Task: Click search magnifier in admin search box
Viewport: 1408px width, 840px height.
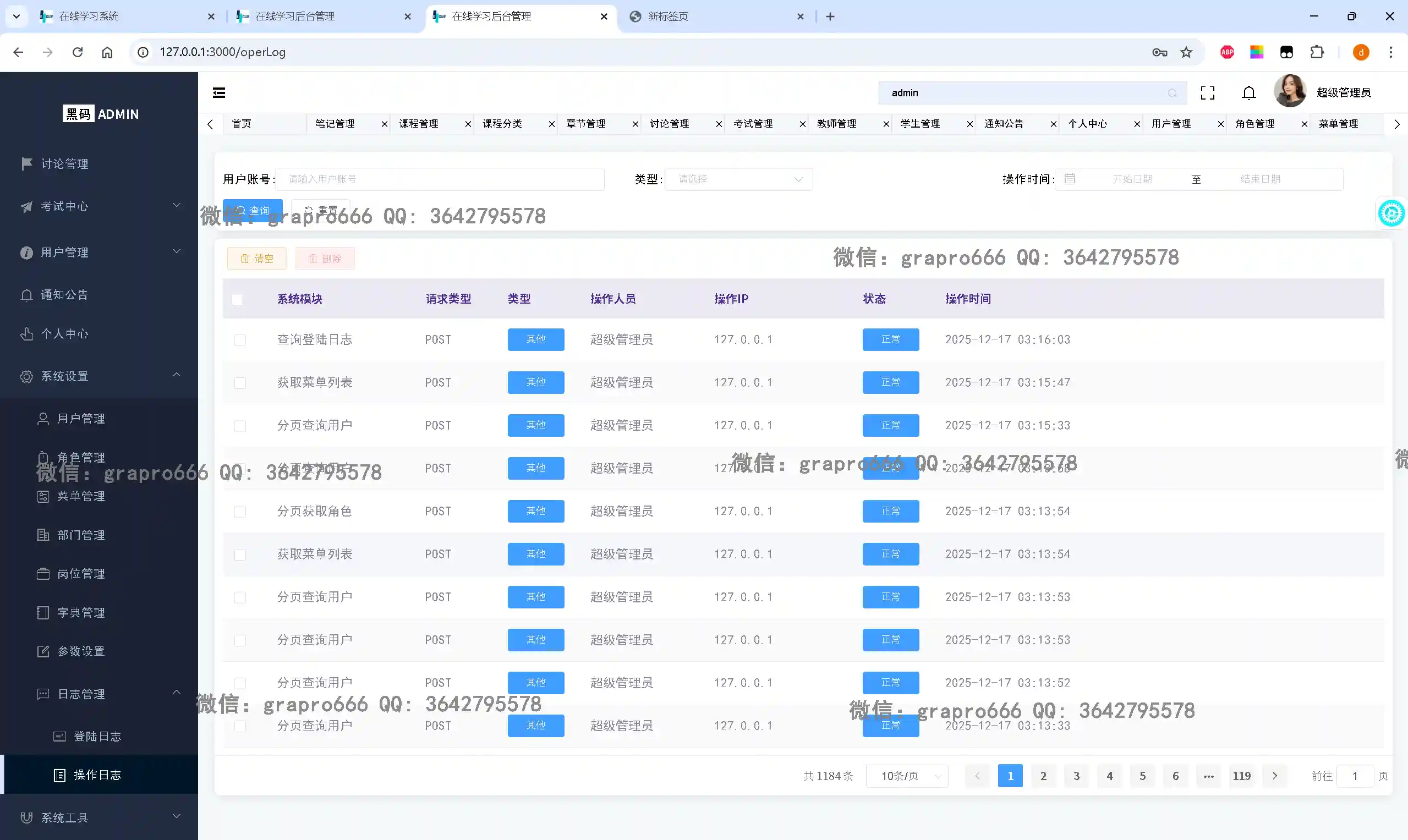Action: (1172, 93)
